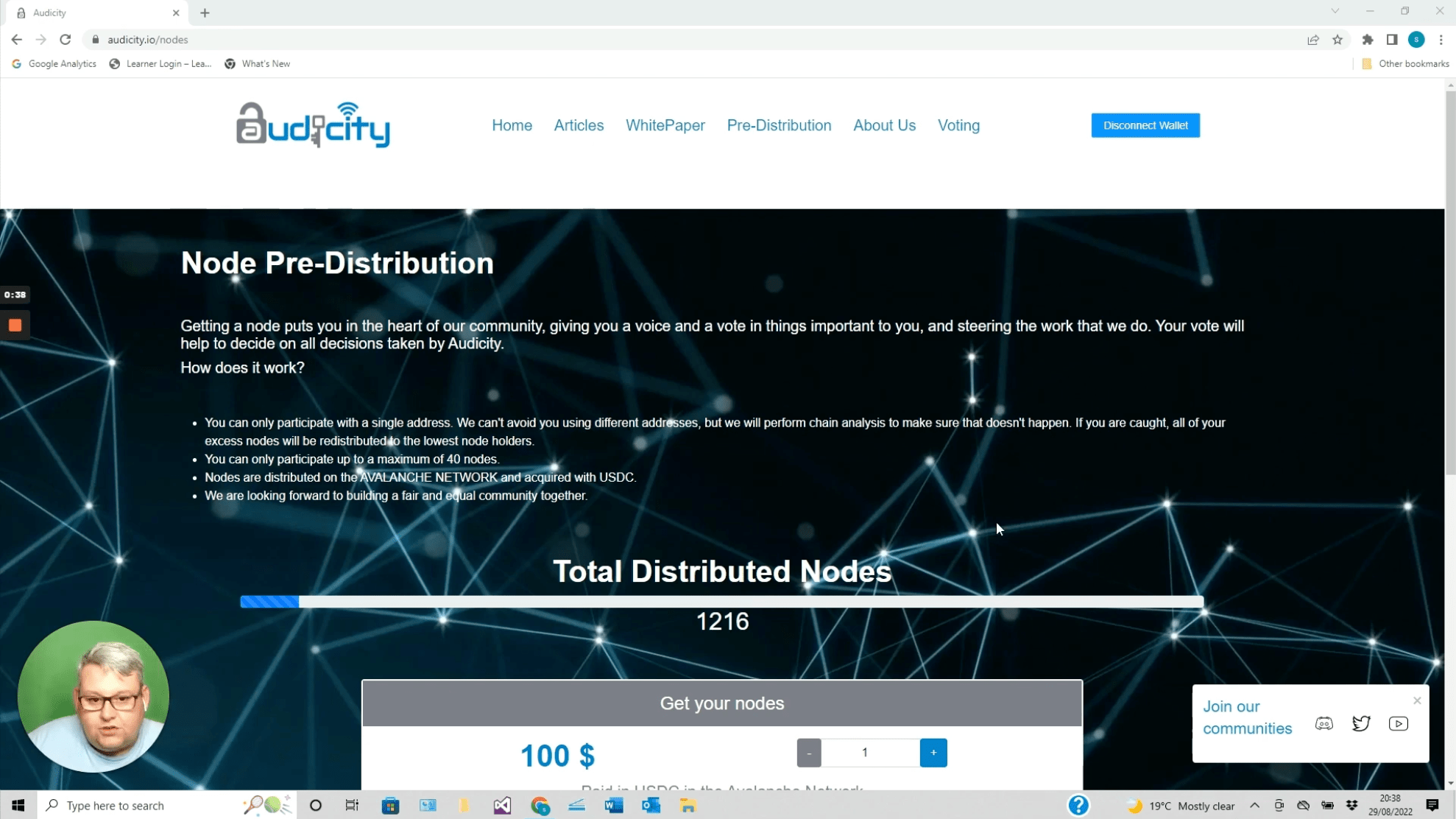Open the Twitter community icon

click(x=1361, y=723)
